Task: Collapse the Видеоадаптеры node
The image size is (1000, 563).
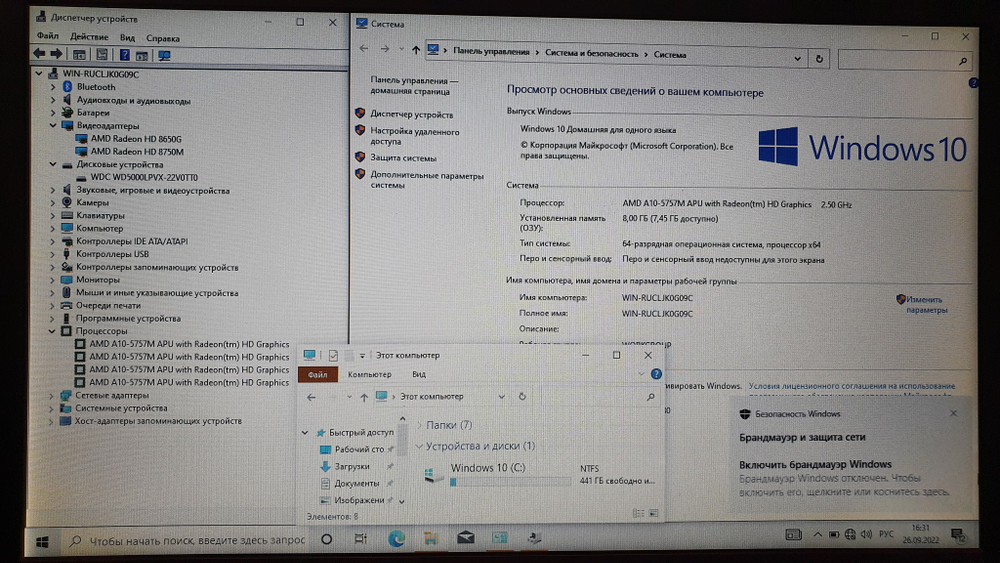Action: (53, 126)
